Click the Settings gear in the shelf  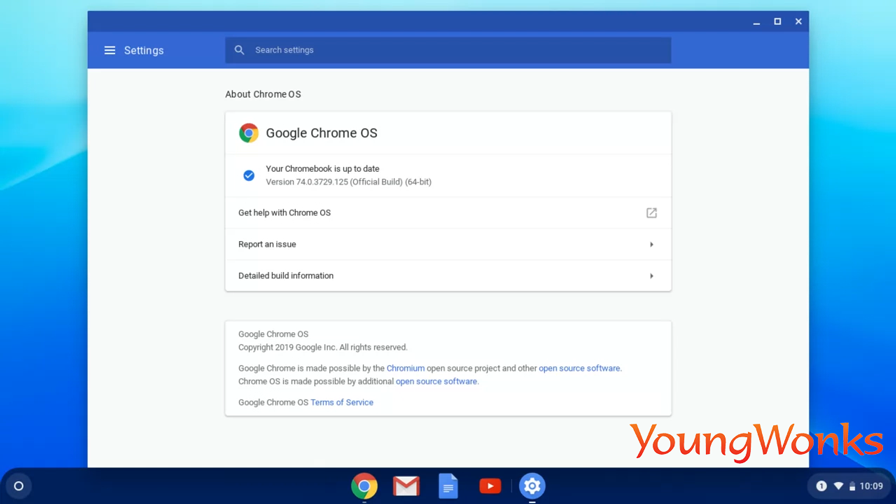pyautogui.click(x=532, y=486)
